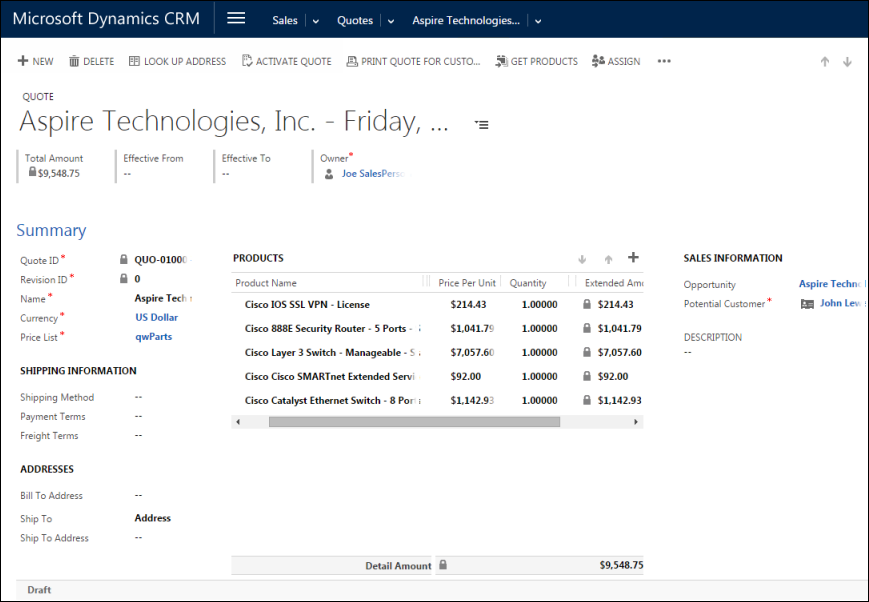
Task: Open the form selector list icon
Action: click(x=482, y=125)
